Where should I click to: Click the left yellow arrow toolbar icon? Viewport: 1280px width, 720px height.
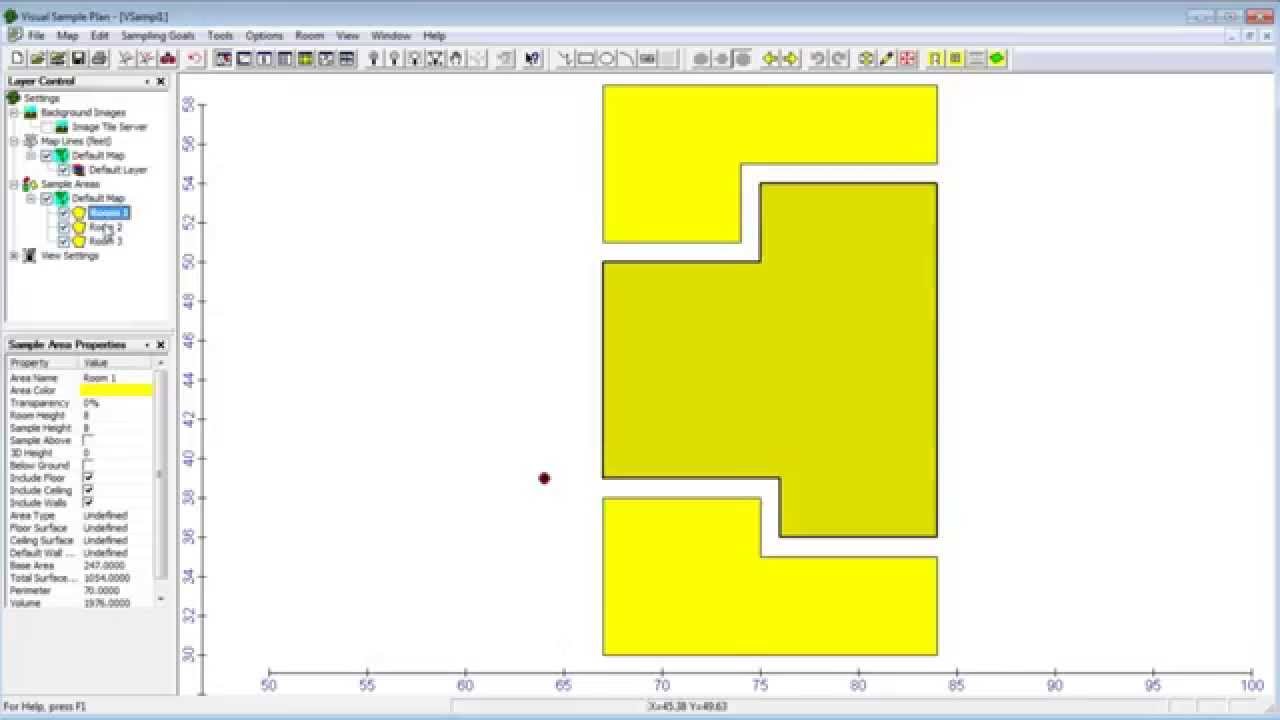[x=770, y=59]
